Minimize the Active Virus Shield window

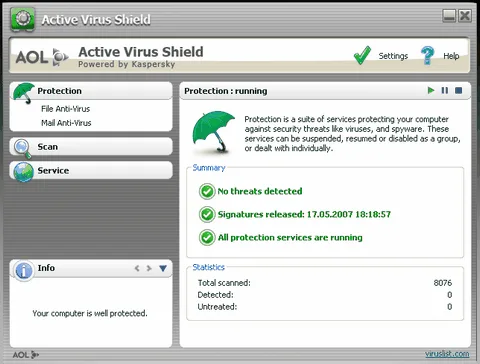[x=449, y=16]
